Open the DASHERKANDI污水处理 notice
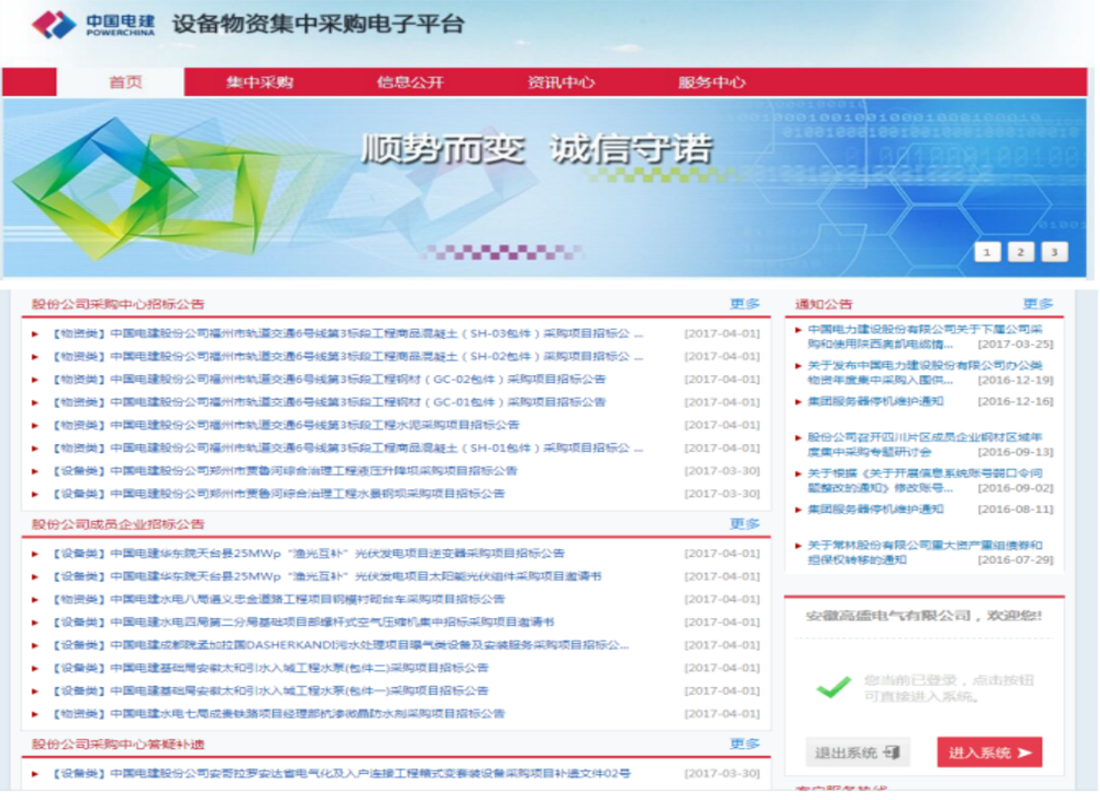This screenshot has width=1100, height=800. [341, 645]
